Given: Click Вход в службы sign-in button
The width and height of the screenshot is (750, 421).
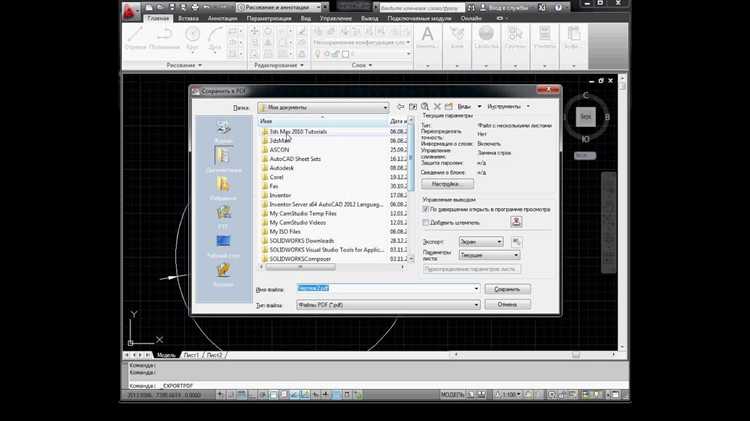Looking at the screenshot, I should (x=504, y=8).
